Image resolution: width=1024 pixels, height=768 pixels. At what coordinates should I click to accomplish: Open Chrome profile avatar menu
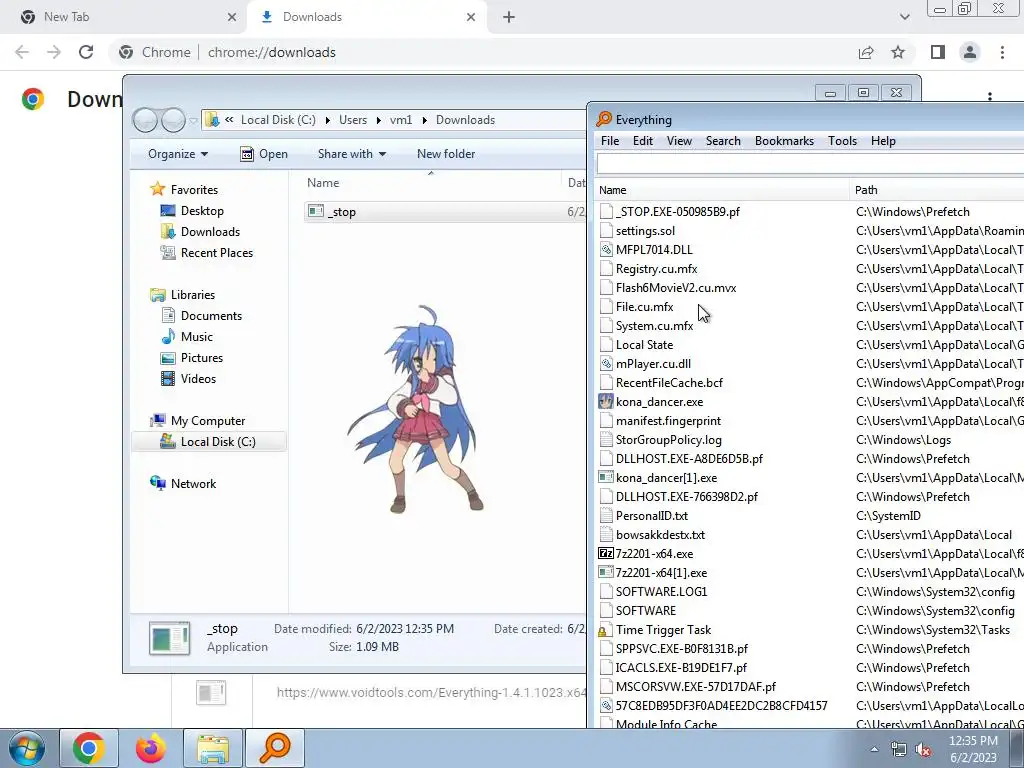pyautogui.click(x=970, y=52)
